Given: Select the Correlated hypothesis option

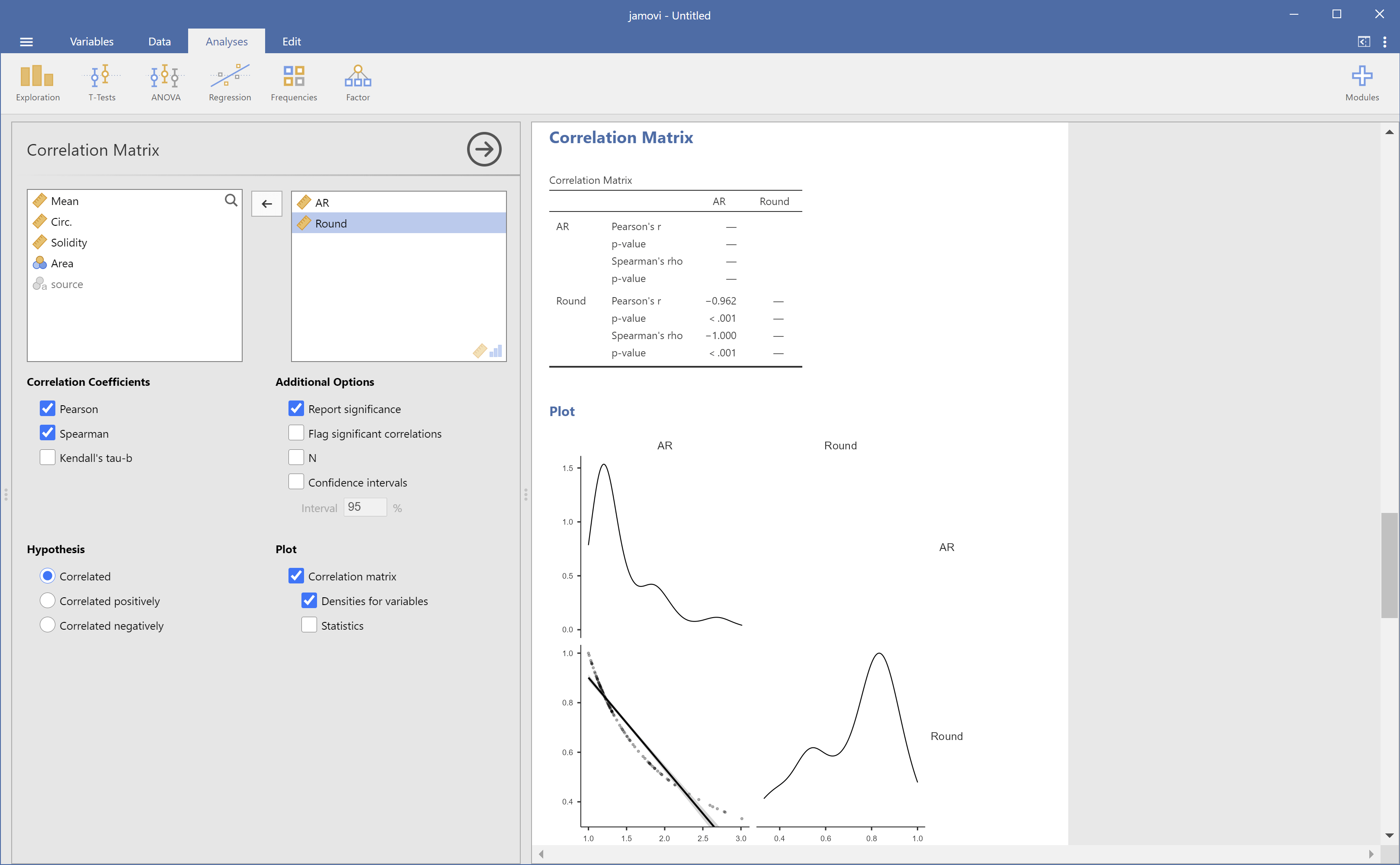Looking at the screenshot, I should point(48,576).
